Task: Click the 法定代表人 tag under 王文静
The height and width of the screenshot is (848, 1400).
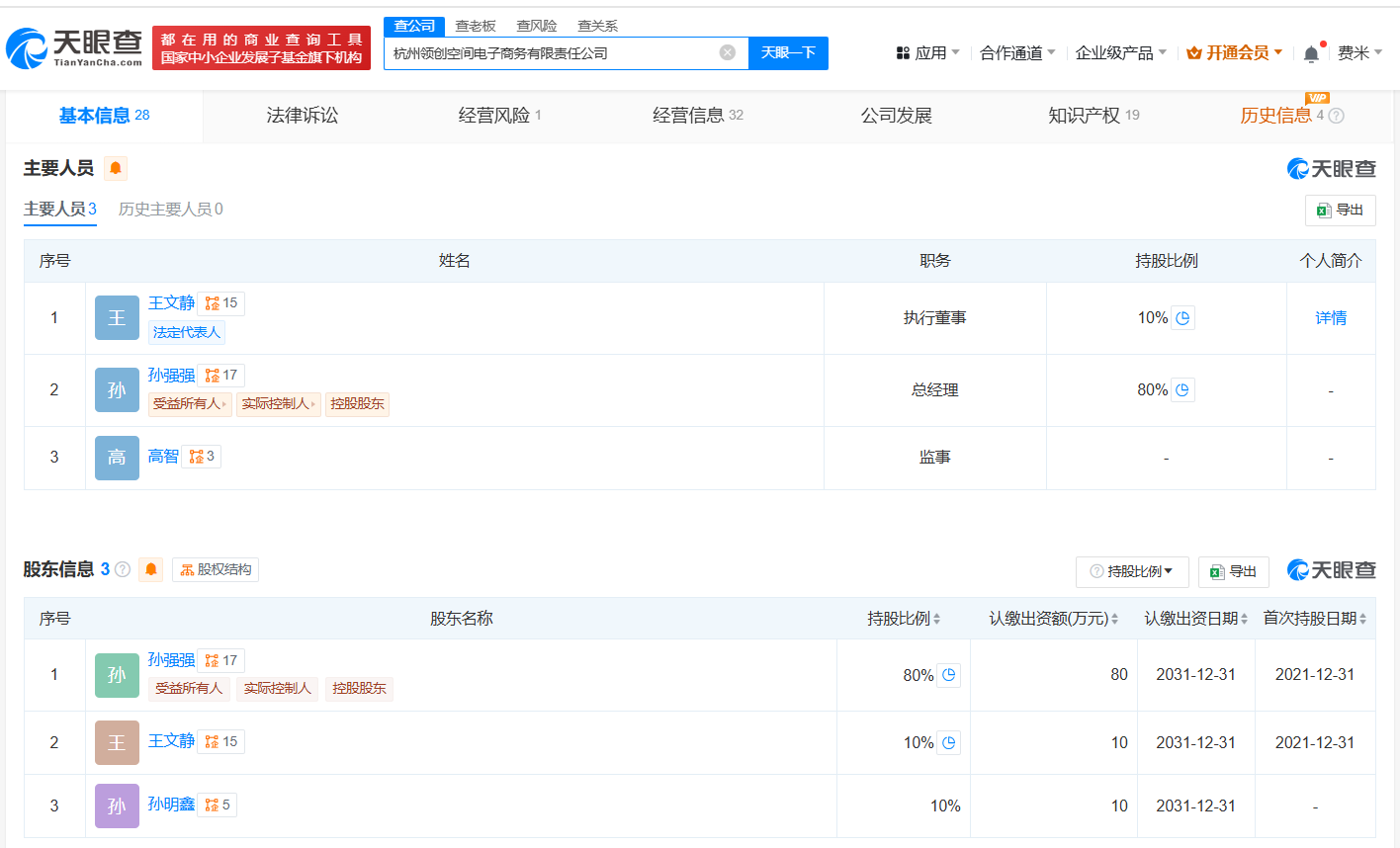Action: pos(187,332)
